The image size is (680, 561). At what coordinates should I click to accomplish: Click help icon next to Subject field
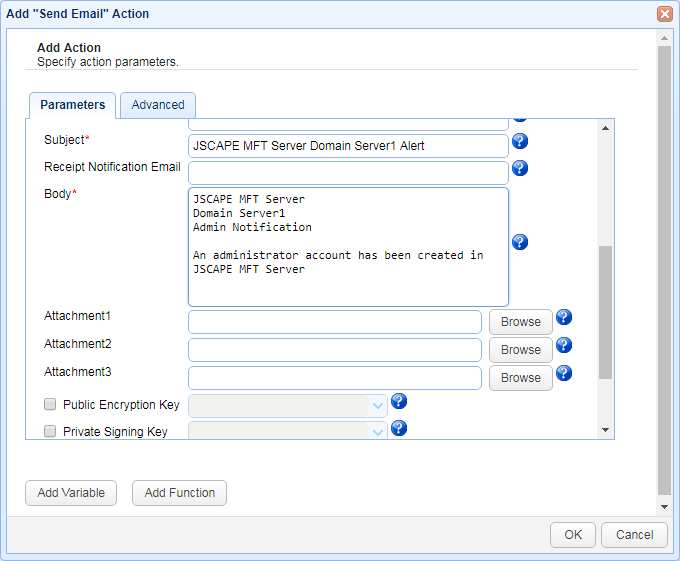coord(520,141)
